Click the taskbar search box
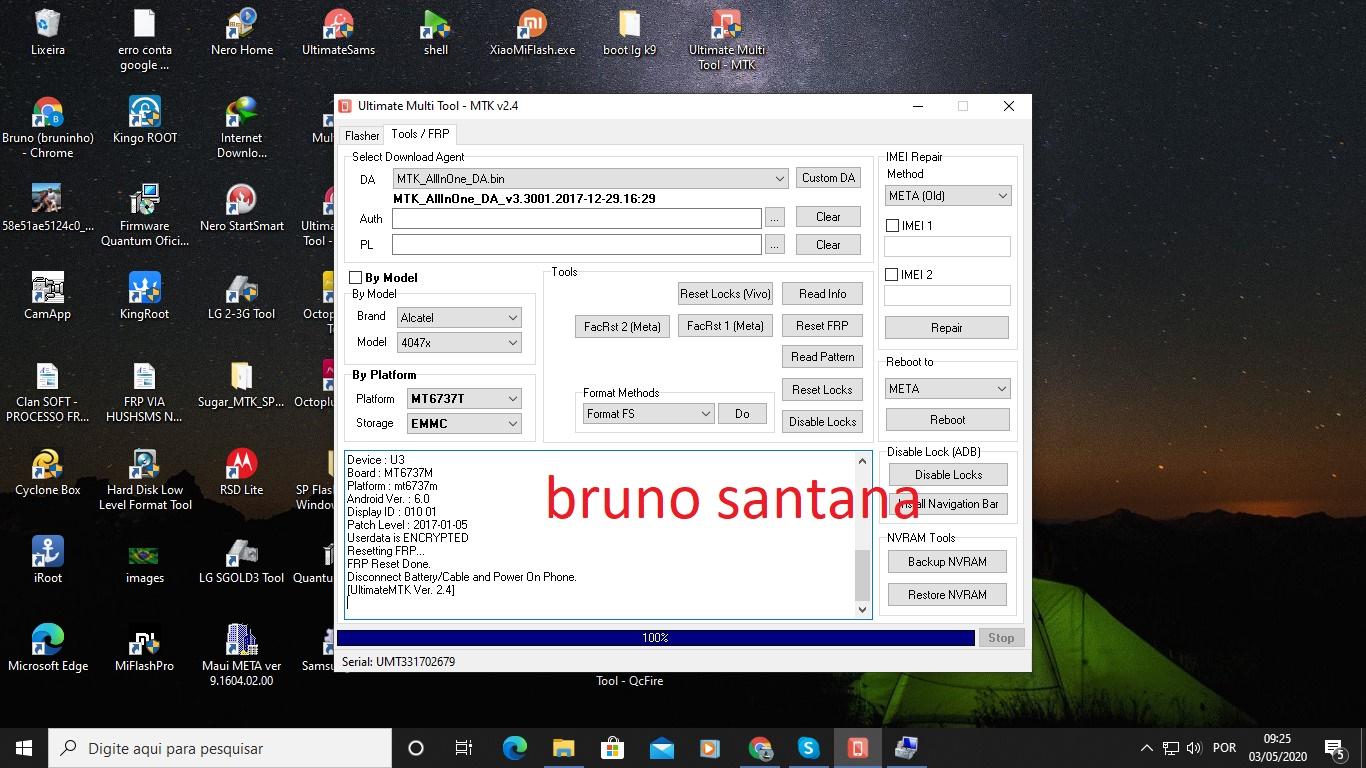This screenshot has width=1366, height=768. coord(220,748)
